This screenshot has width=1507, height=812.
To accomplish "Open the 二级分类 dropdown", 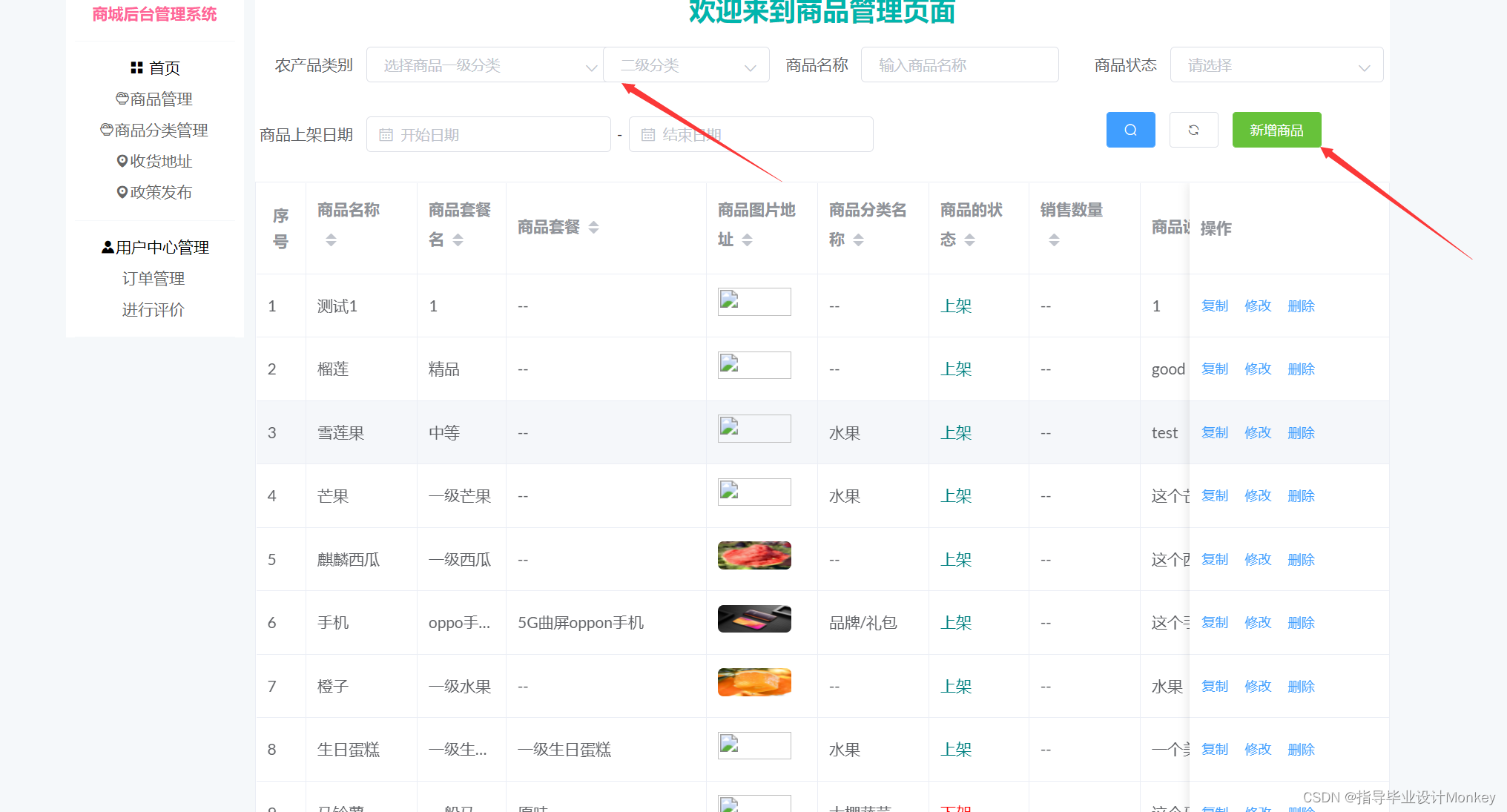I will point(686,65).
